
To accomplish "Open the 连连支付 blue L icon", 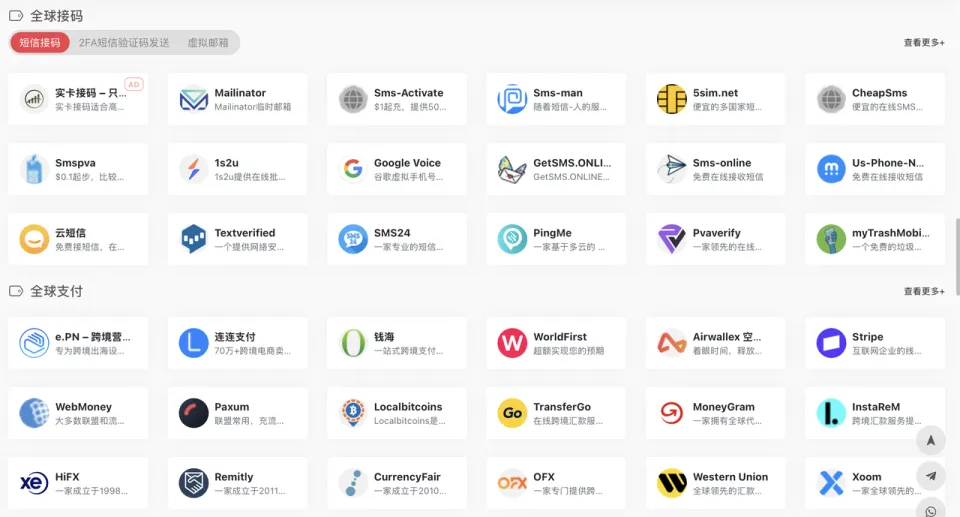I will (x=193, y=343).
